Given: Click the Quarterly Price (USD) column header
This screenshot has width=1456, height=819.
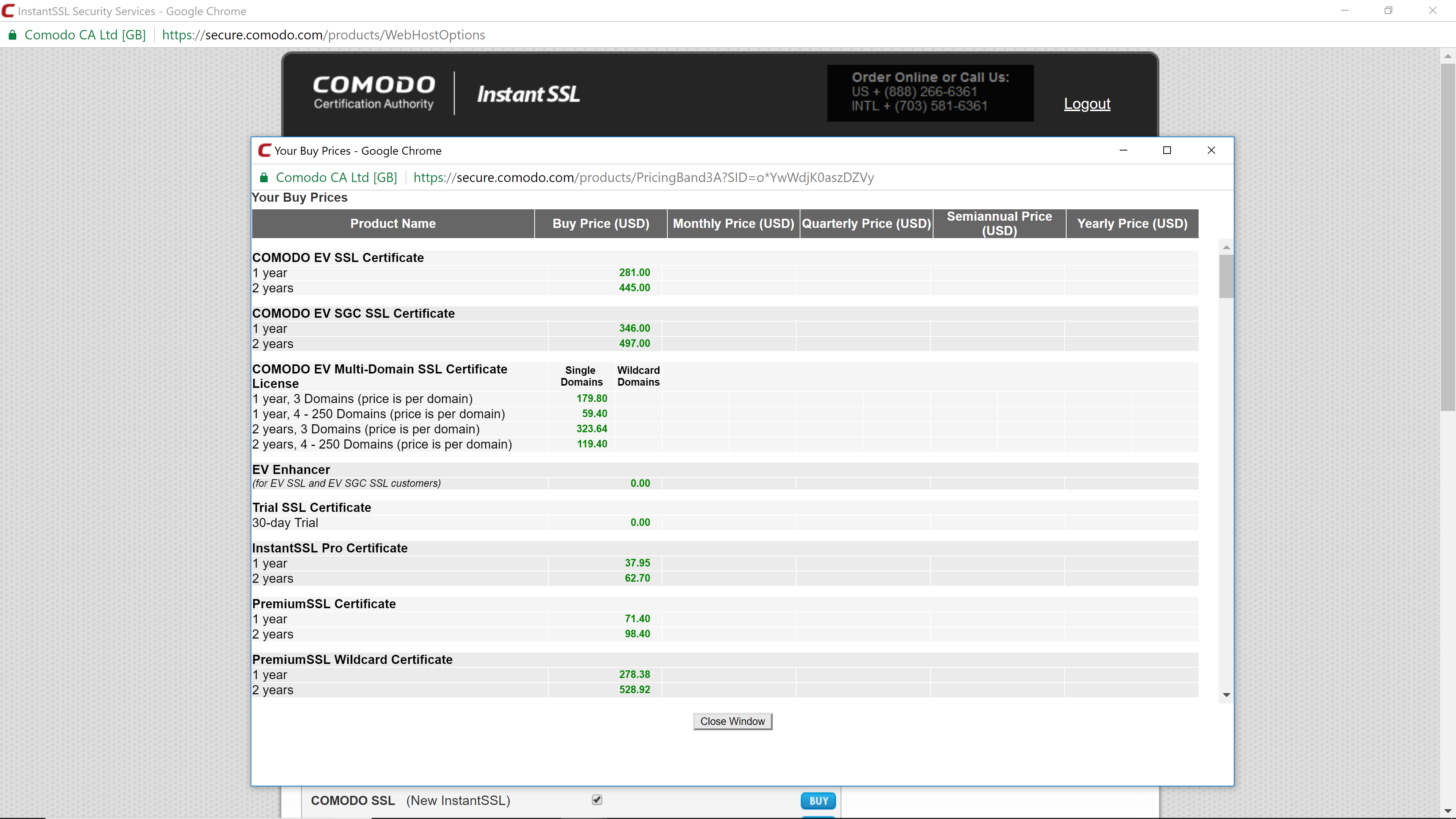Looking at the screenshot, I should pyautogui.click(x=866, y=224).
